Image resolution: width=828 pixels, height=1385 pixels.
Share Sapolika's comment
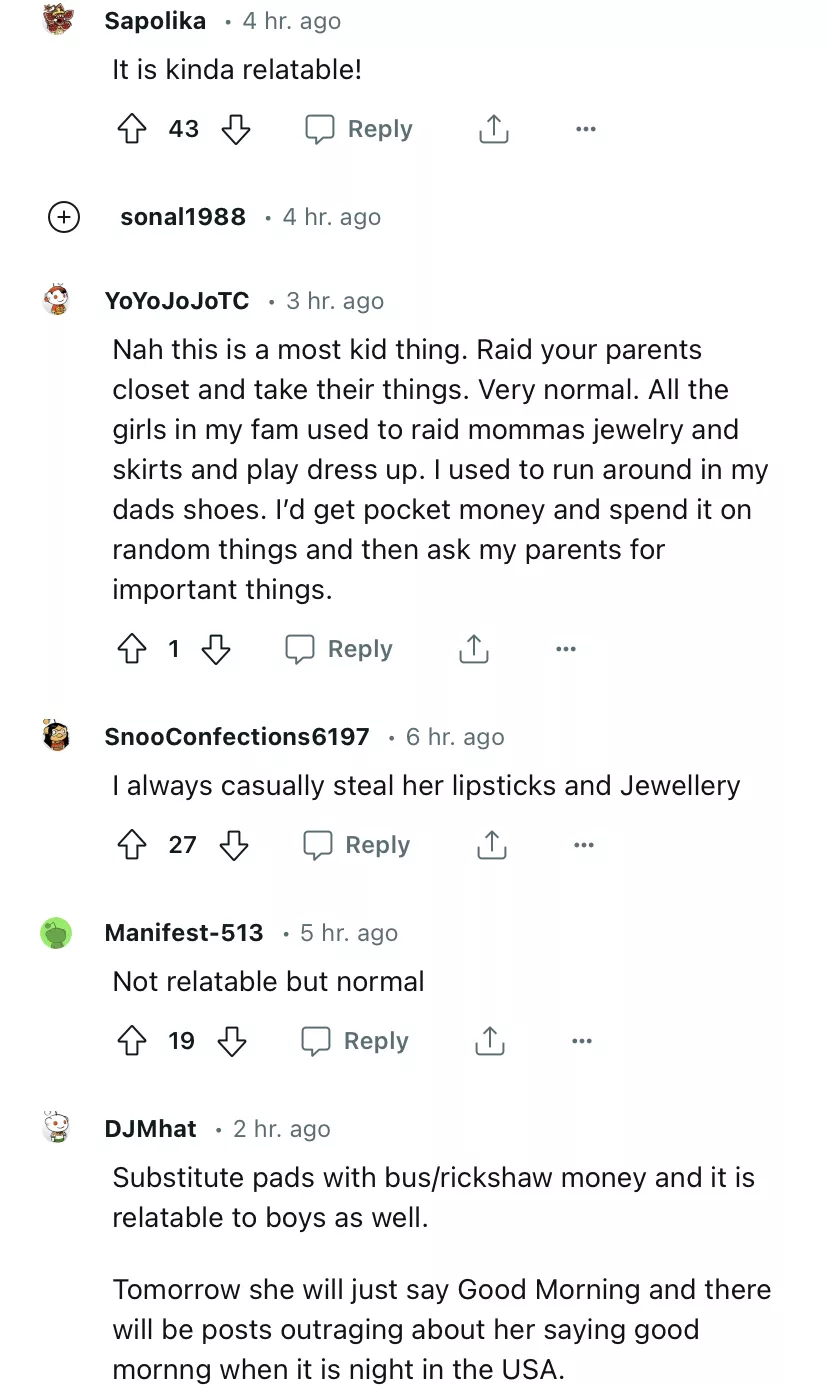493,129
